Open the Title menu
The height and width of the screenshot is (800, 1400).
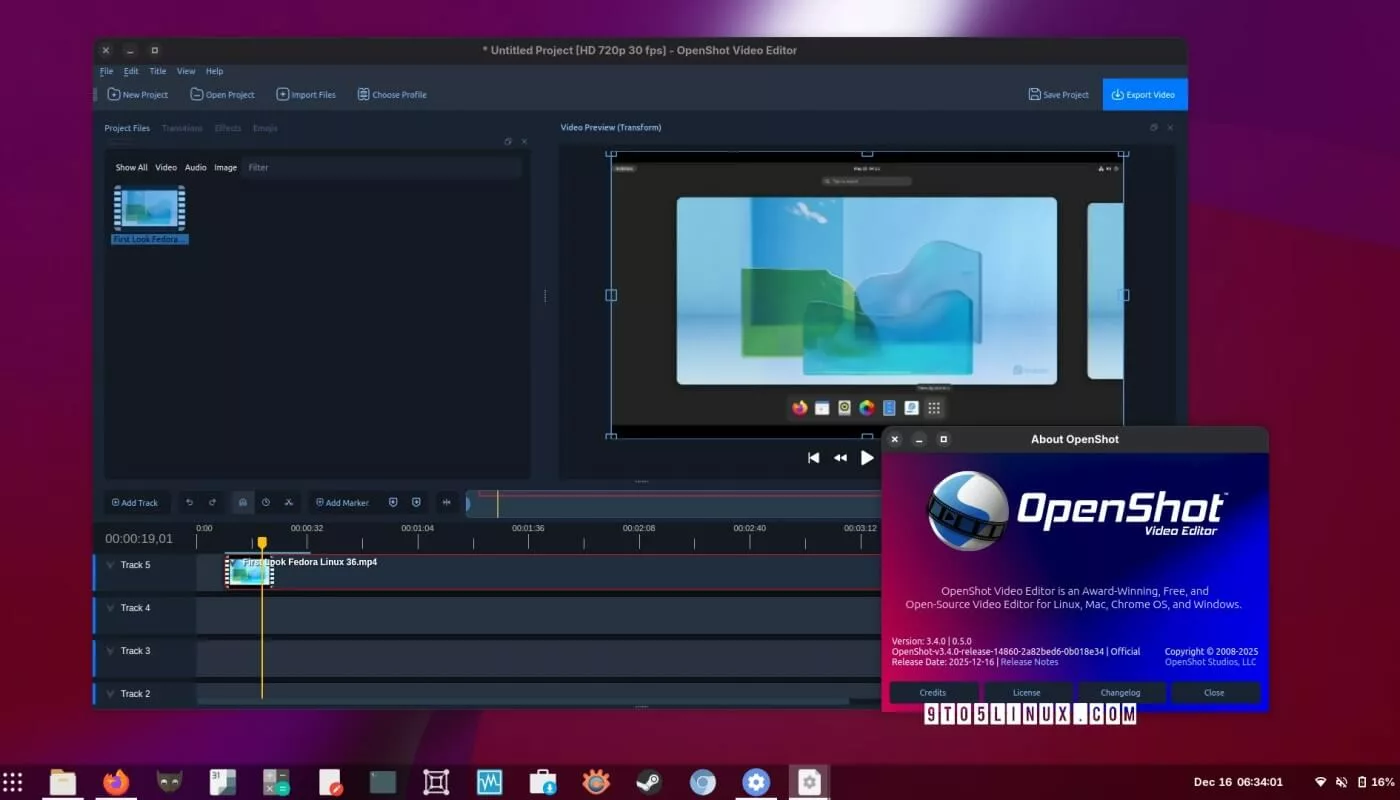158,72
